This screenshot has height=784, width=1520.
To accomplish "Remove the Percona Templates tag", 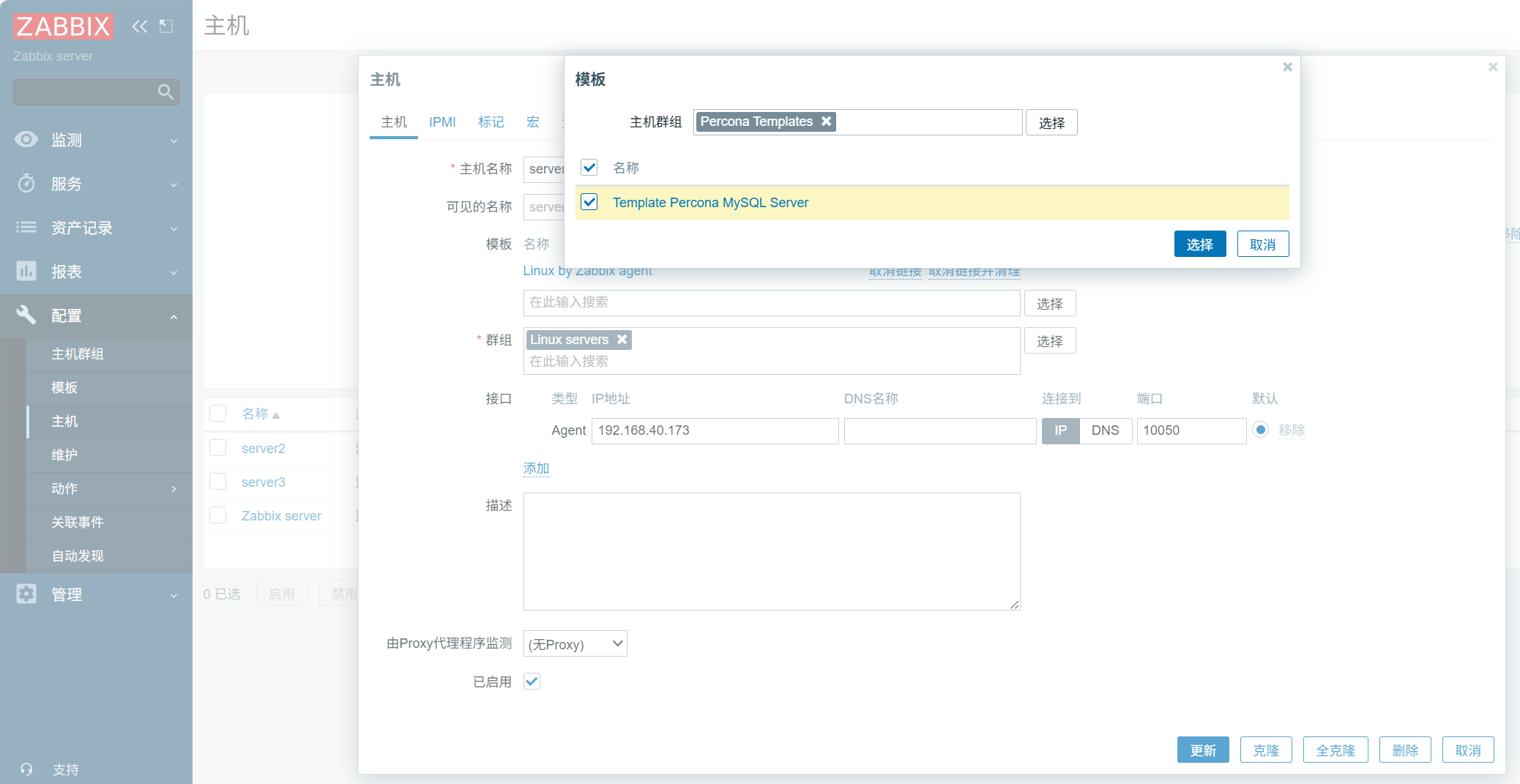I will tap(826, 122).
